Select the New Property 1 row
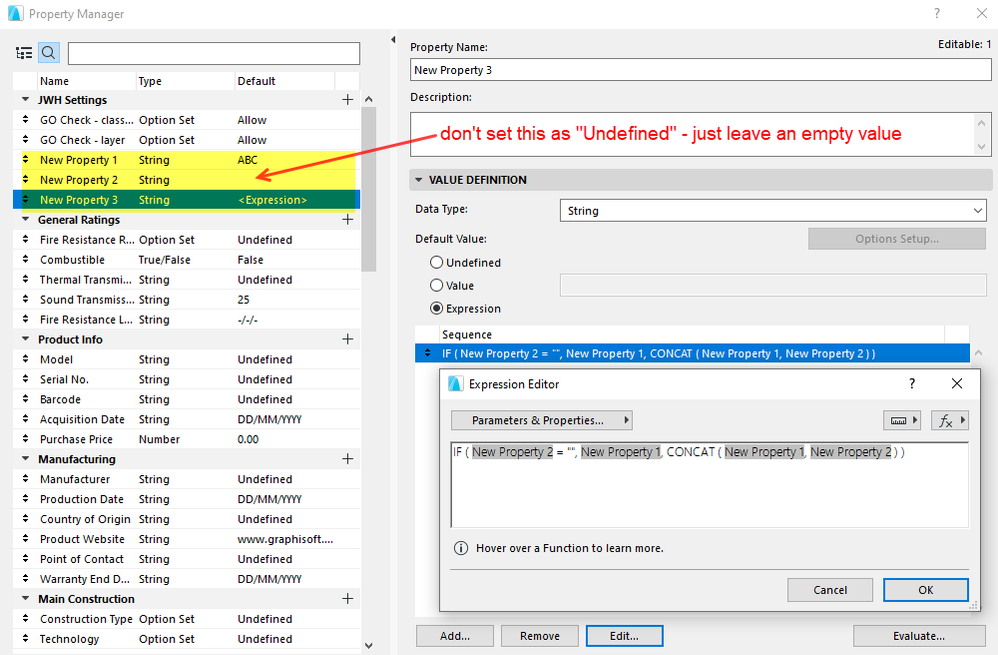 186,160
